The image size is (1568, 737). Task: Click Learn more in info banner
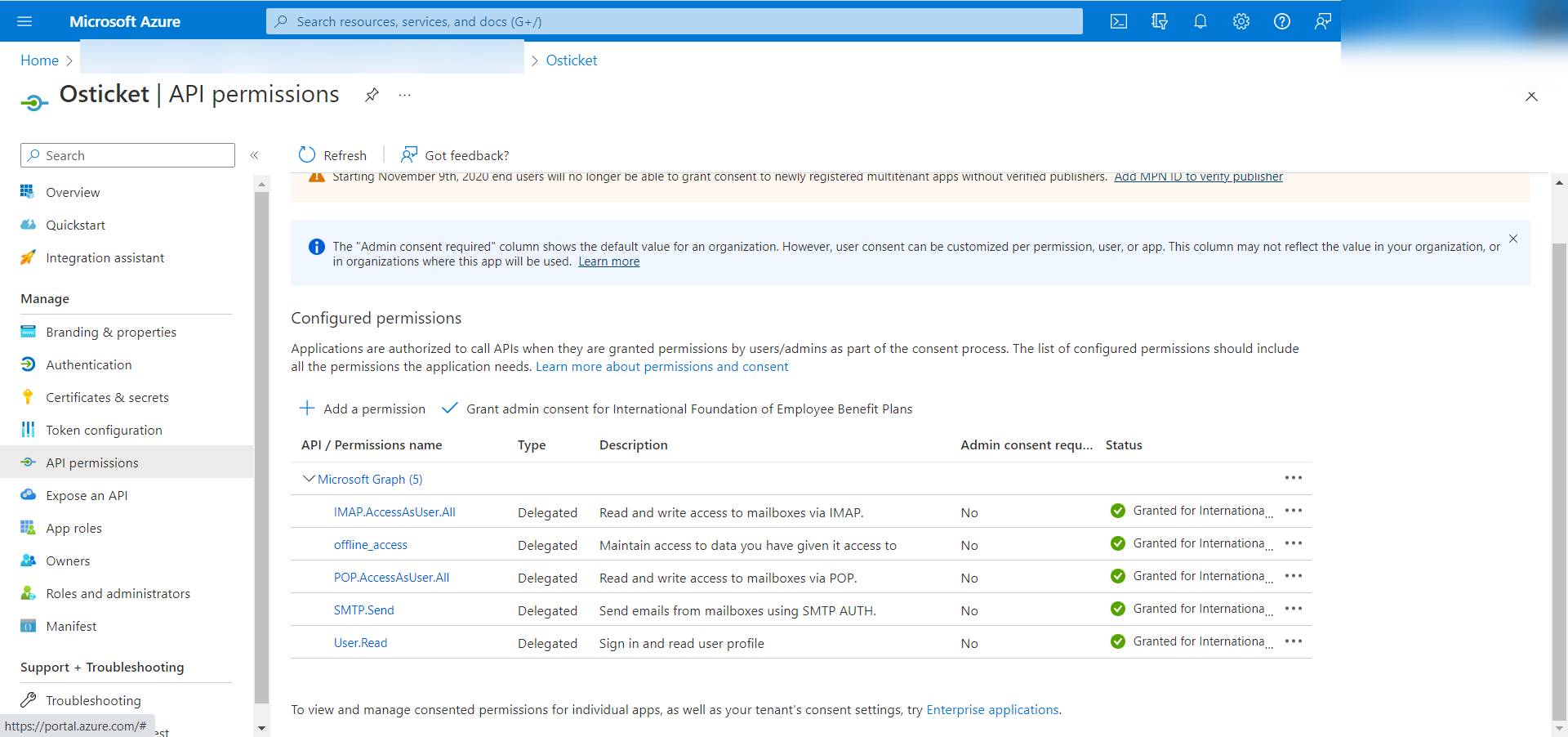click(609, 261)
